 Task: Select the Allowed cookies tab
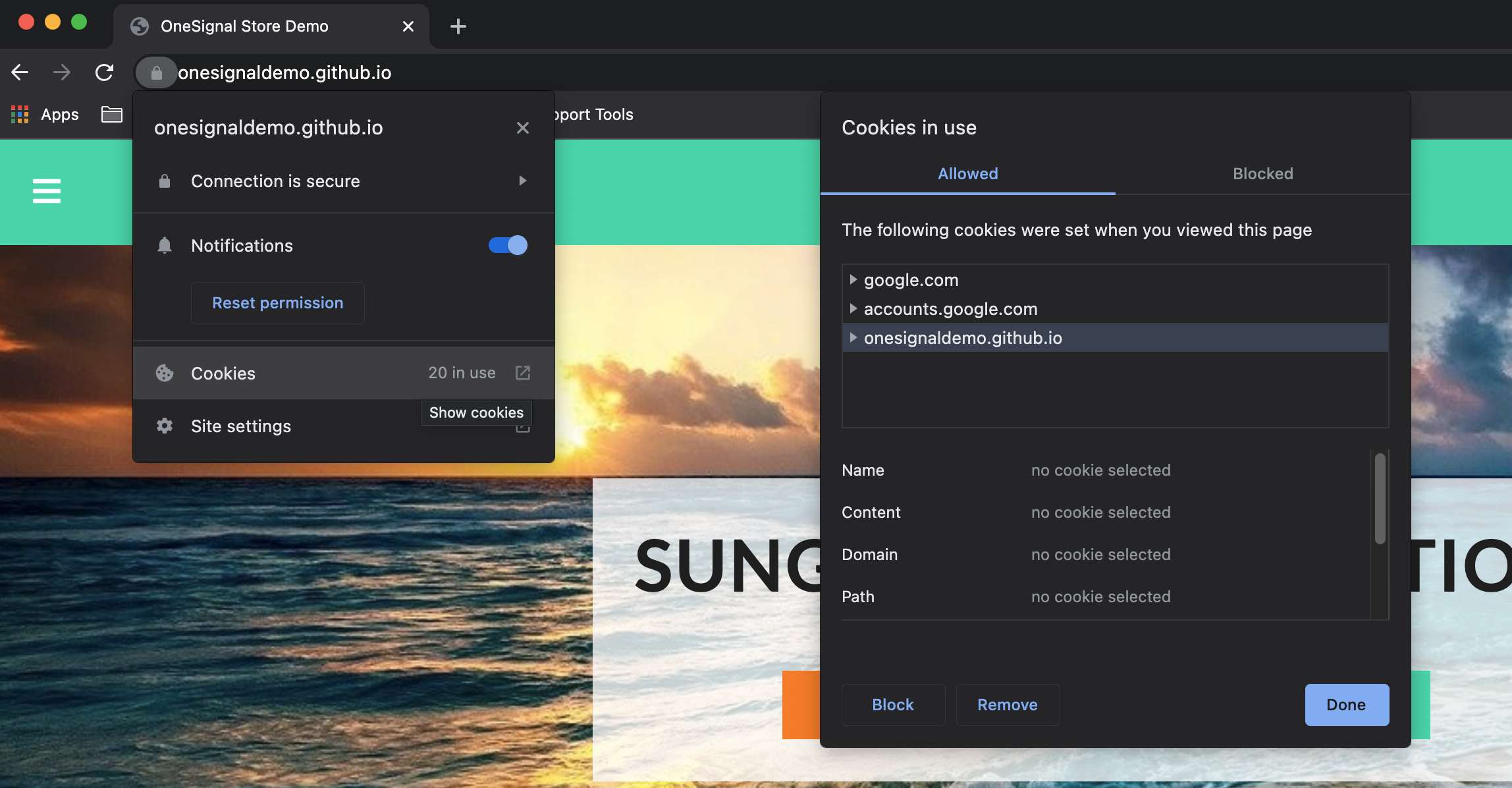(x=967, y=174)
